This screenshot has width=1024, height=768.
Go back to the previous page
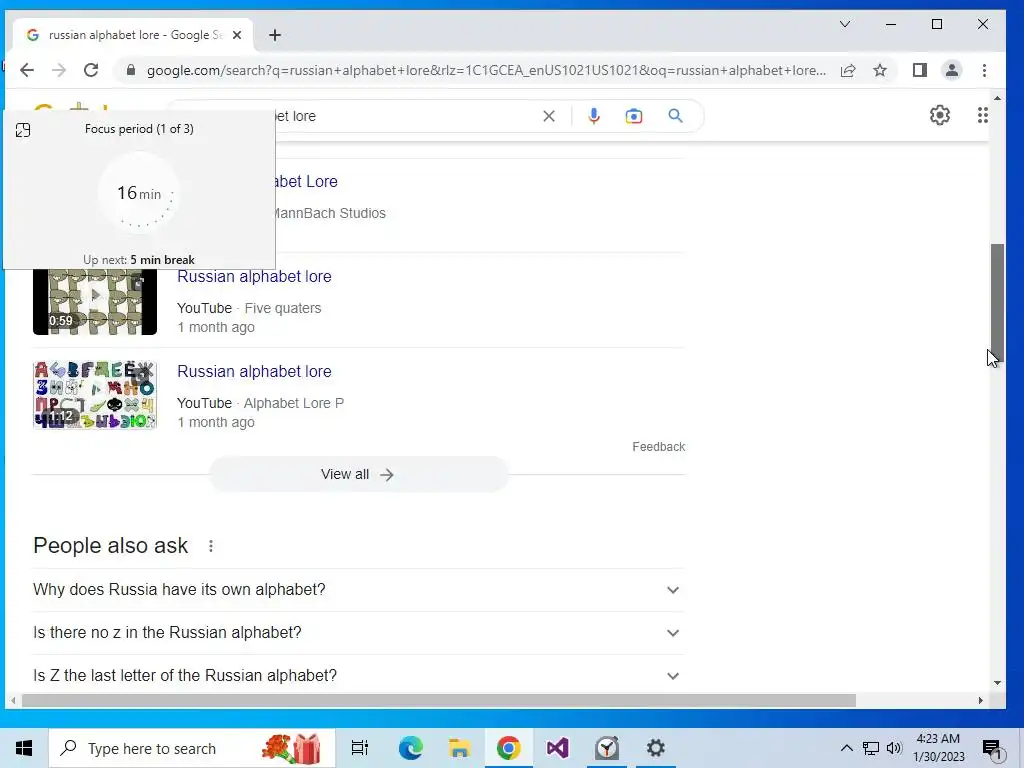tap(27, 70)
